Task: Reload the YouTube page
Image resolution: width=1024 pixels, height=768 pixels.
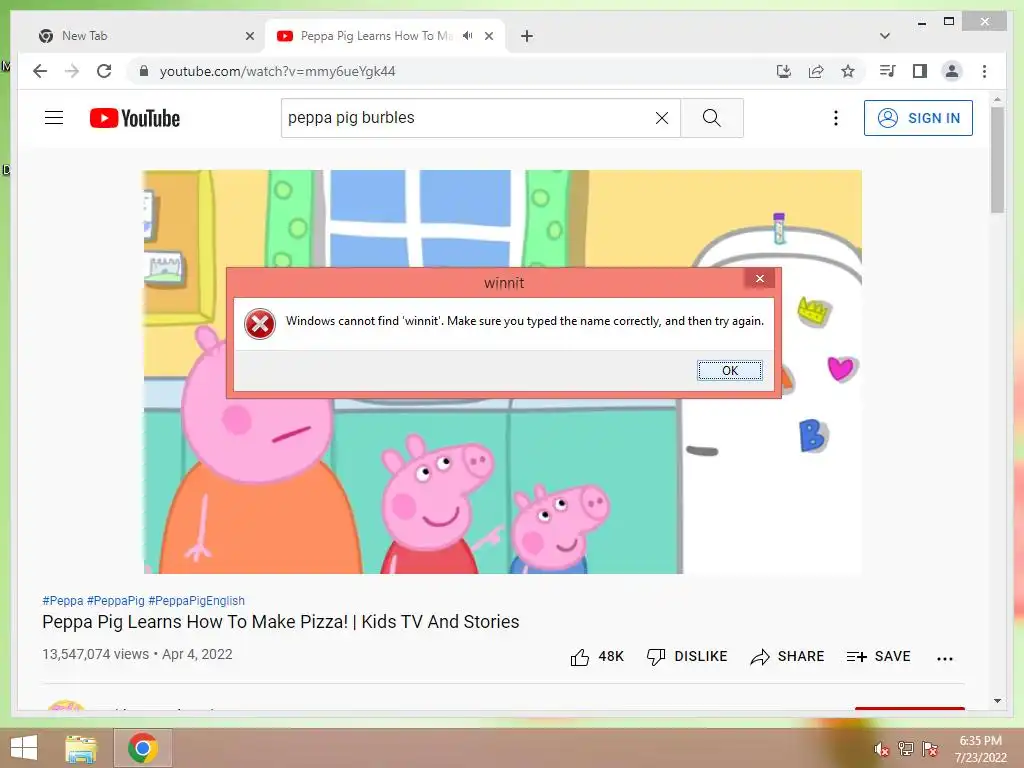Action: pyautogui.click(x=104, y=71)
